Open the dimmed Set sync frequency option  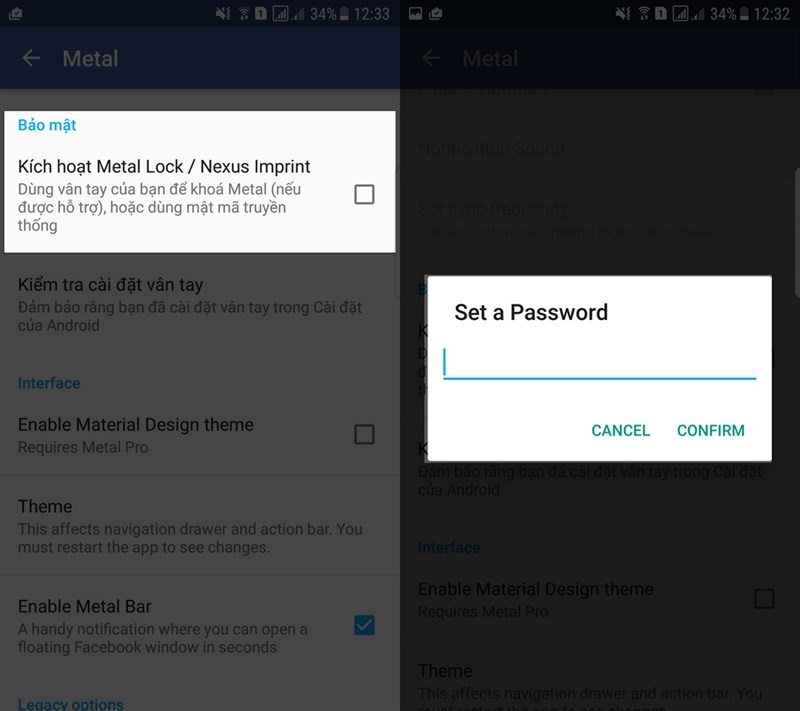(599, 219)
